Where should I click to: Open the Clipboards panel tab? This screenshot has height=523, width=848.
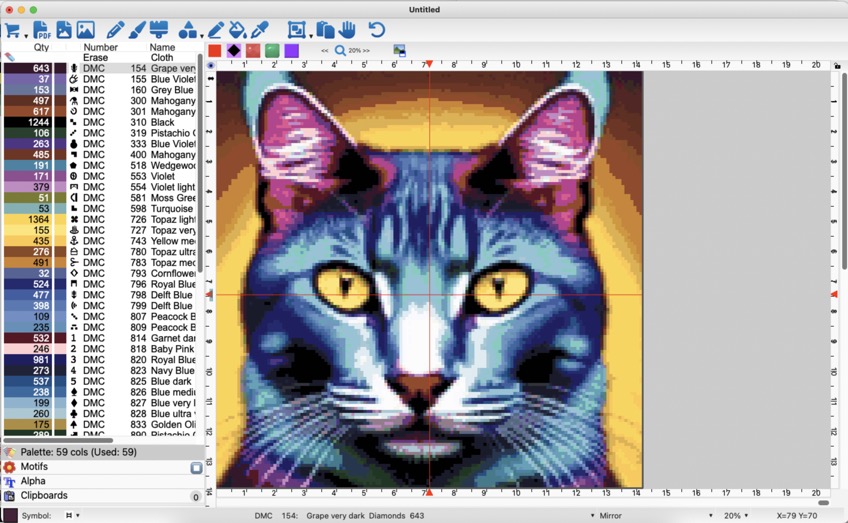pos(44,495)
